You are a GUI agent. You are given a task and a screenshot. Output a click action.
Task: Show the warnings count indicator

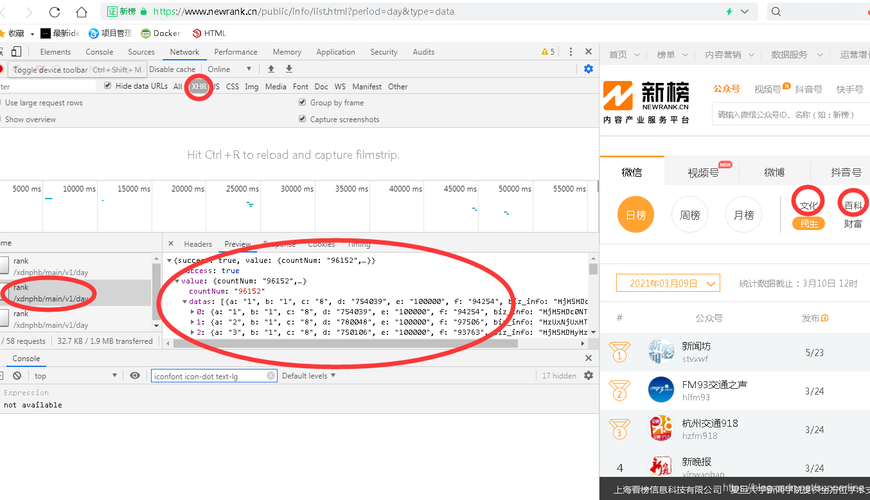click(548, 52)
